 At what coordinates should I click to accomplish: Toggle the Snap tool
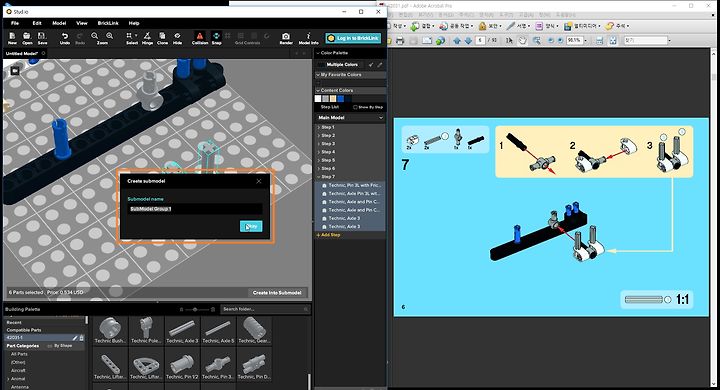216,36
